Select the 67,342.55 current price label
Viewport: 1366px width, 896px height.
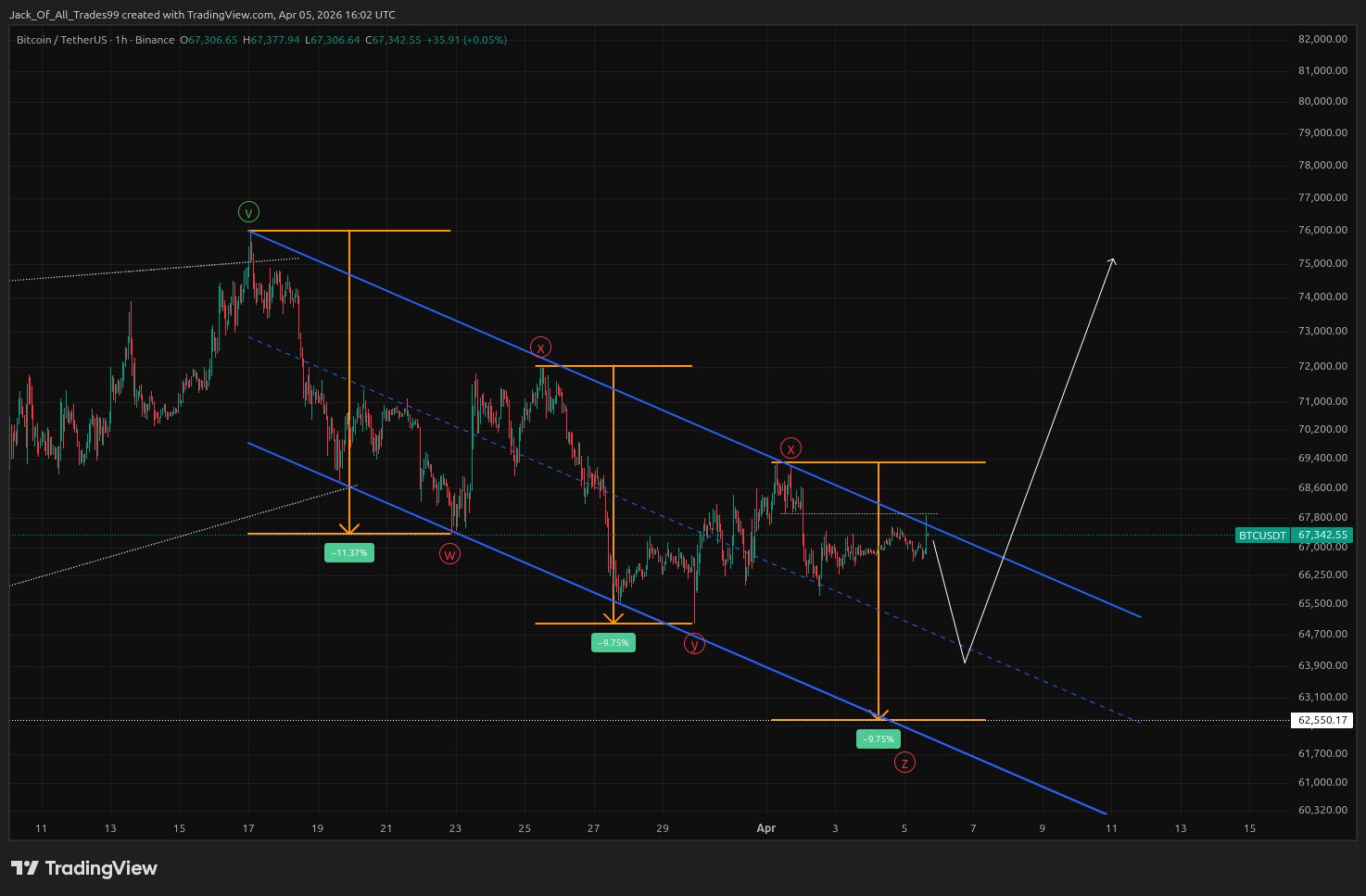(1322, 536)
